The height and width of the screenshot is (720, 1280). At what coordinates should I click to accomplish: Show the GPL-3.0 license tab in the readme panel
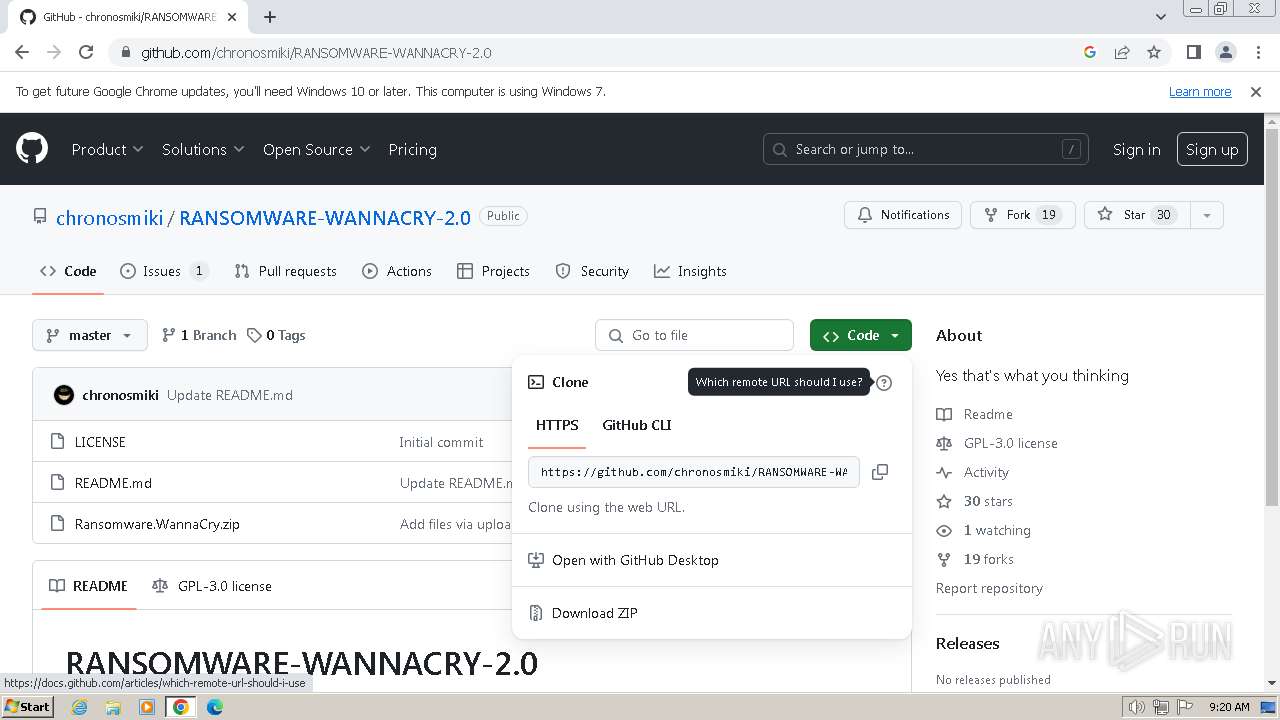(x=212, y=586)
